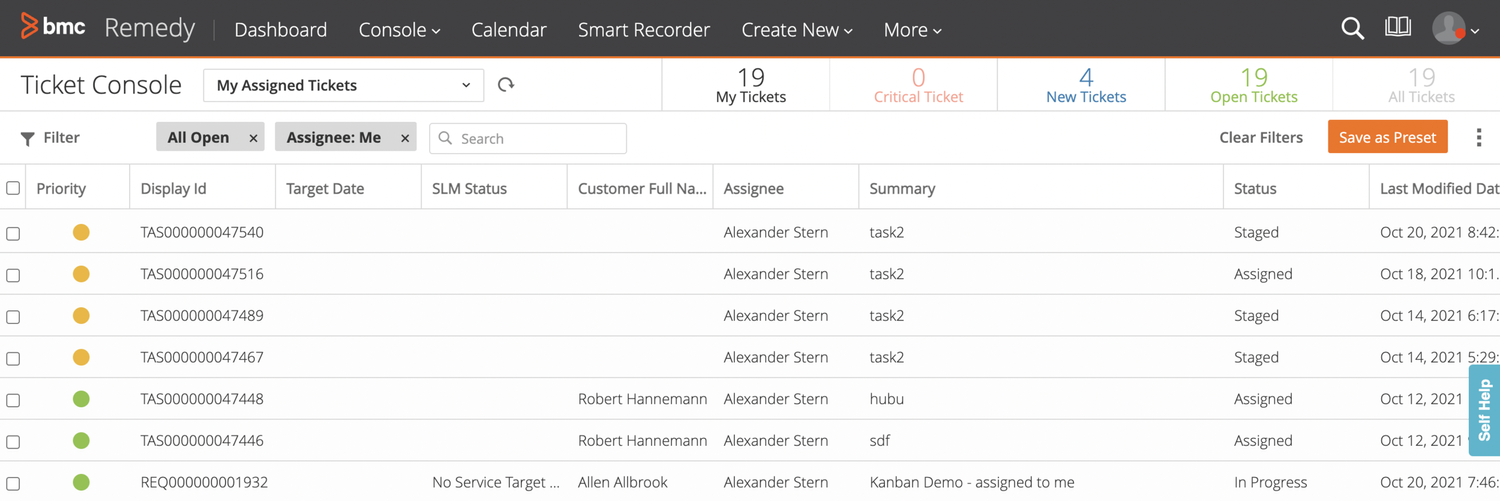Expand the My Assigned Tickets dropdown
1500x501 pixels.
coord(343,85)
